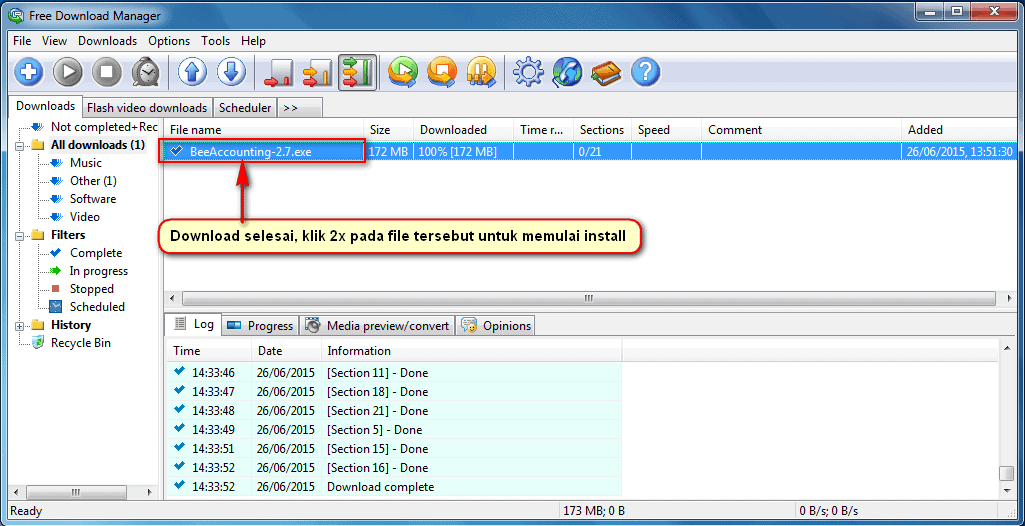Screen dimensions: 1025x526
Task: Click the download list horizontal scrollbar thumb
Action: click(x=588, y=298)
